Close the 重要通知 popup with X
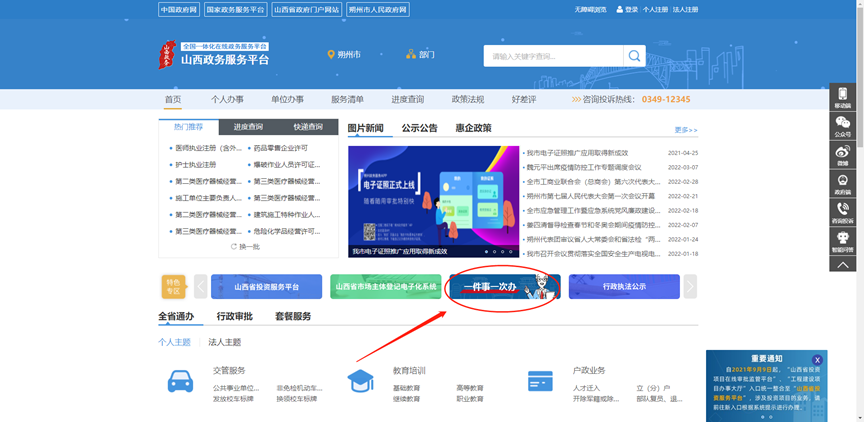864x422 pixels. [818, 359]
